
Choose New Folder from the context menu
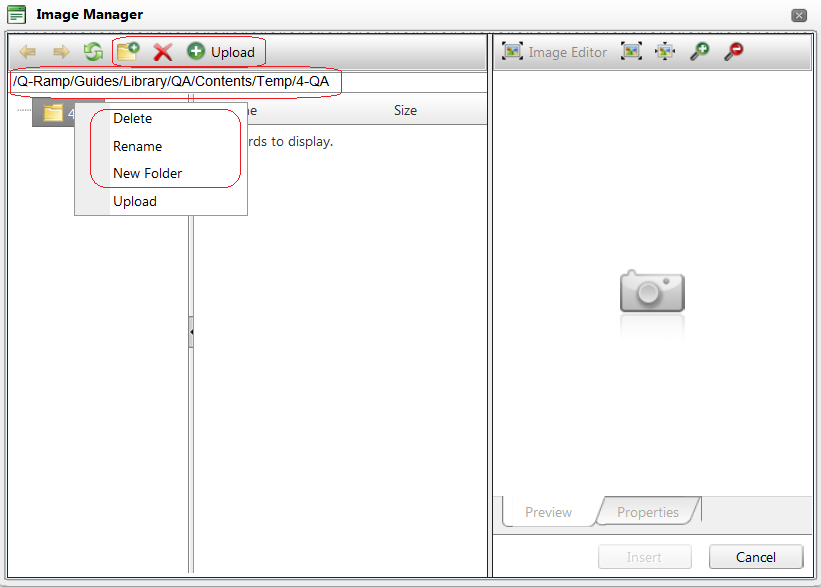(x=161, y=173)
